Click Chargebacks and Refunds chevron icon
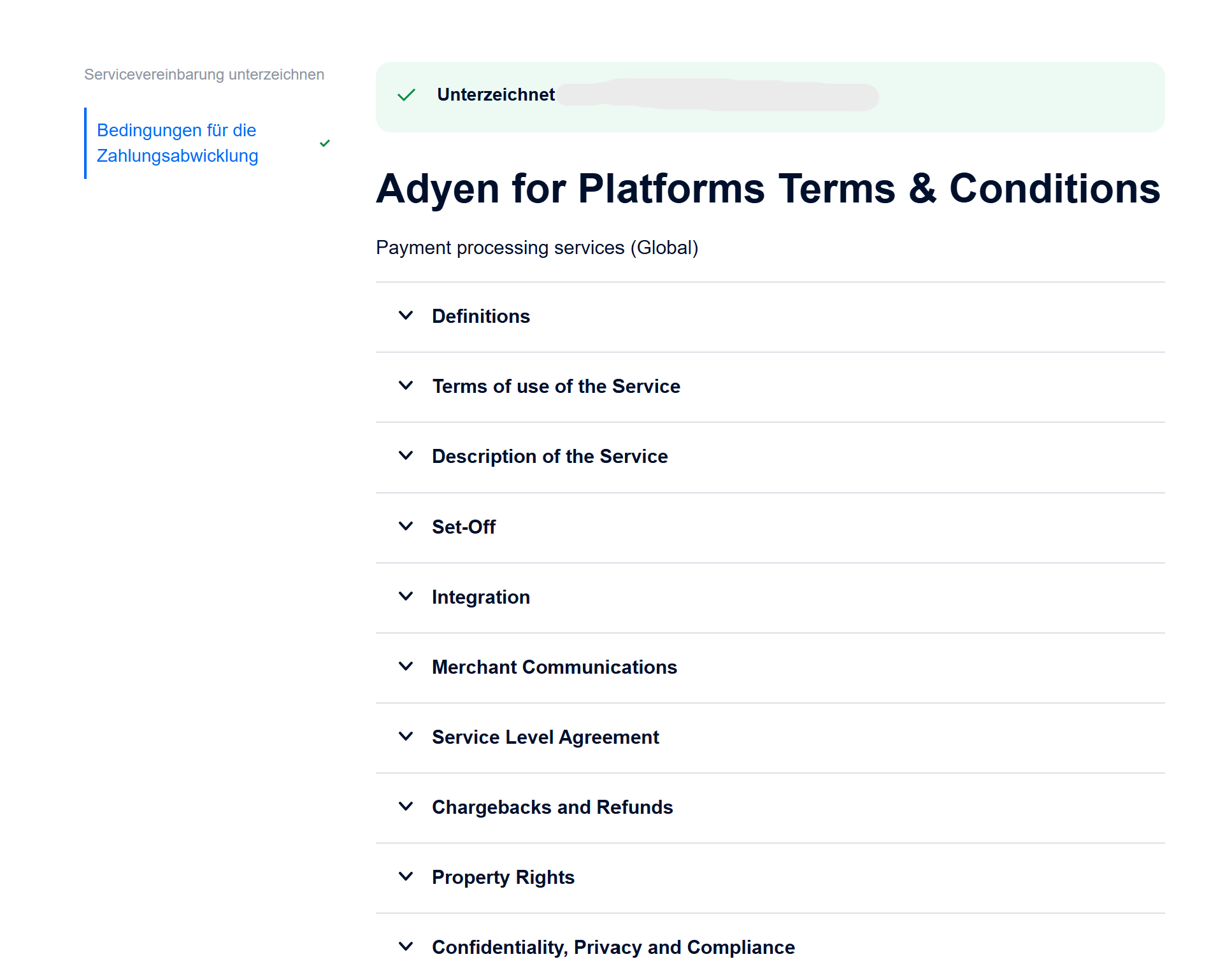 pos(406,807)
